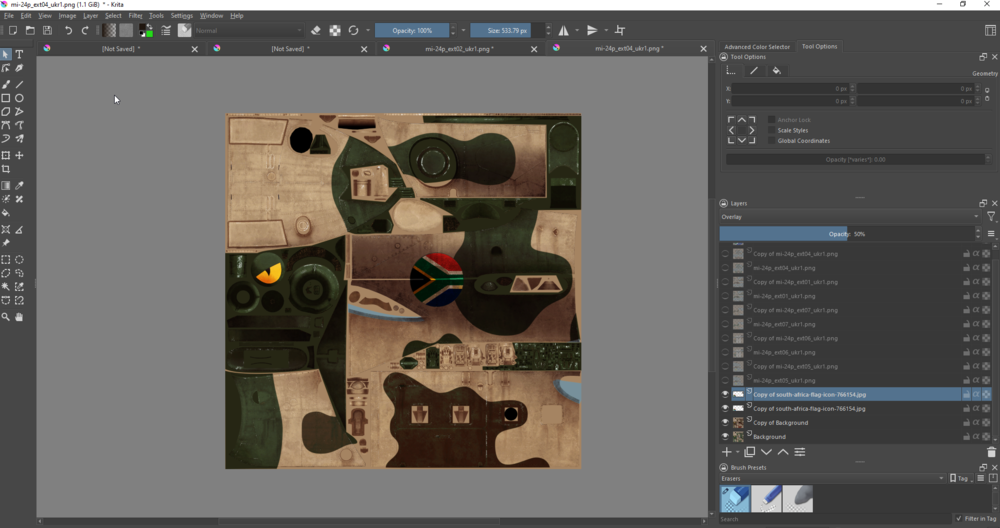
Task: Select the Text tool in the toolbox
Action: (19, 55)
